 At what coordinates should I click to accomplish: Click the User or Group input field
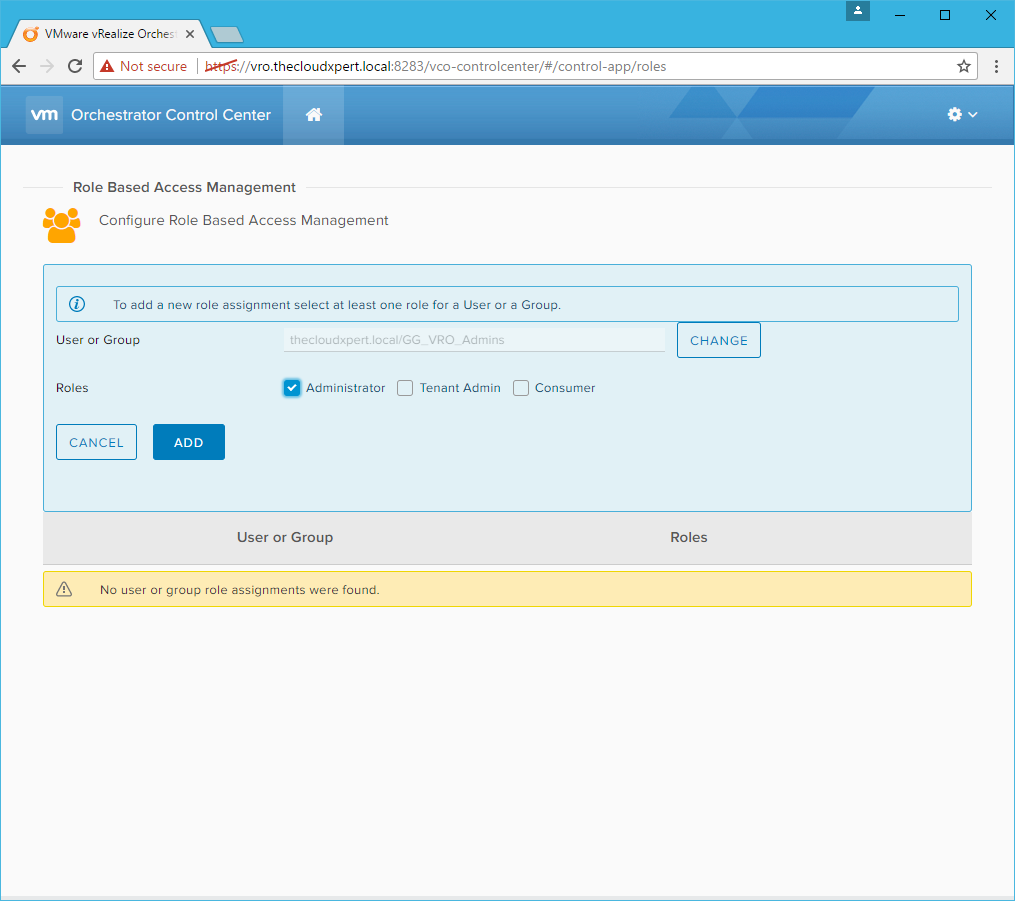474,340
